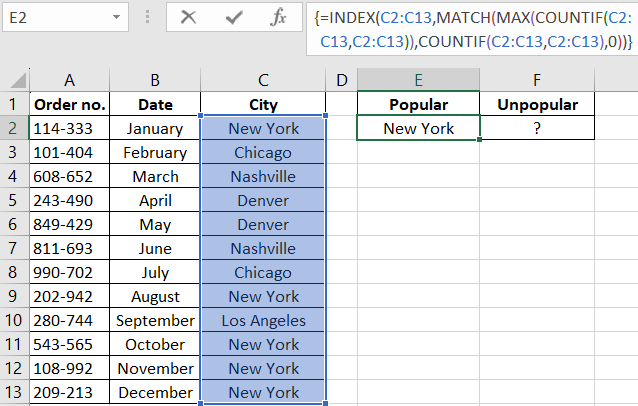The height and width of the screenshot is (406, 638).
Task: Click the Enter checkmark formula icon
Action: click(234, 18)
